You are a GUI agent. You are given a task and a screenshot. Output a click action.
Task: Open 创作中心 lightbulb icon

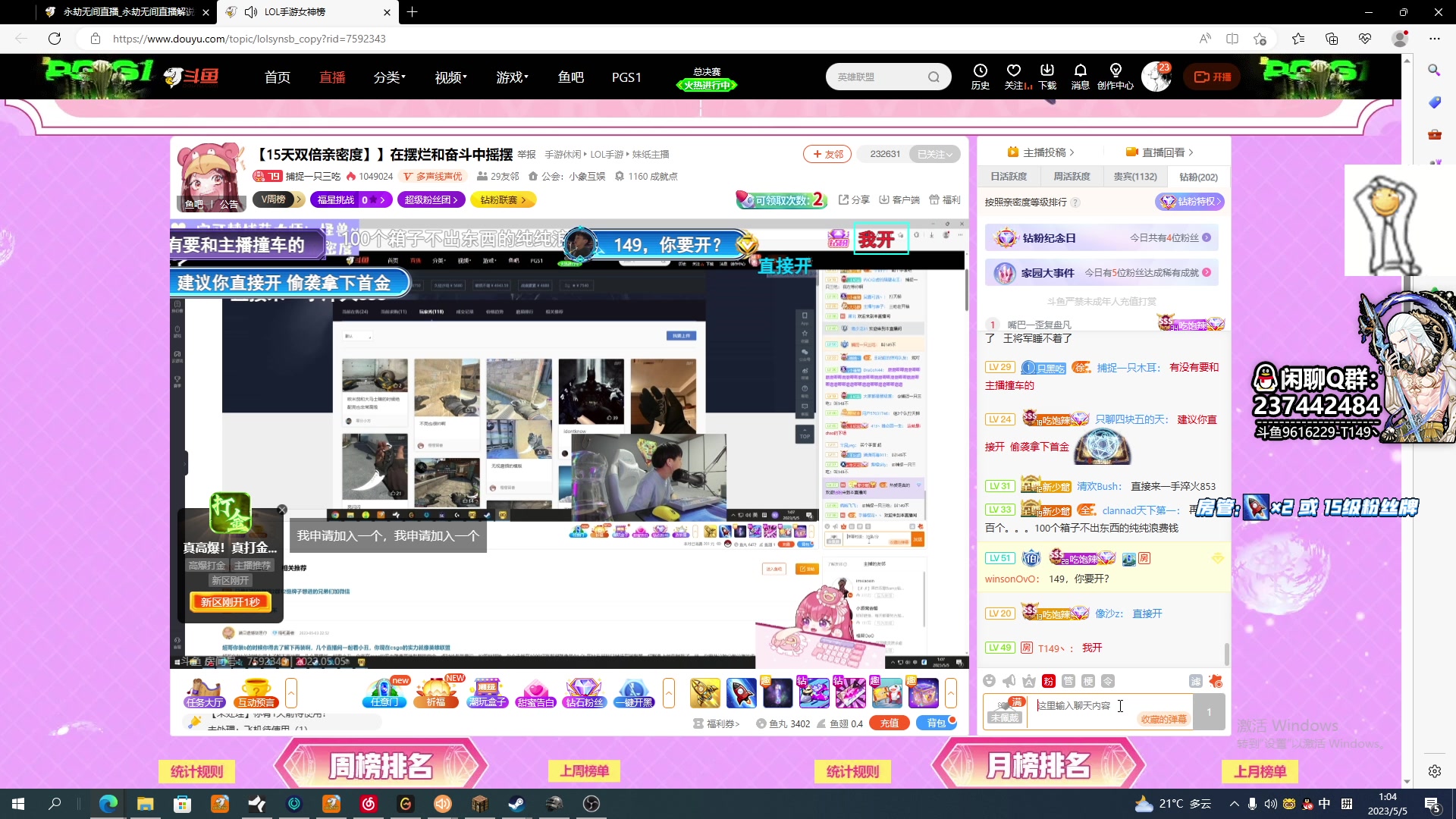click(1115, 76)
